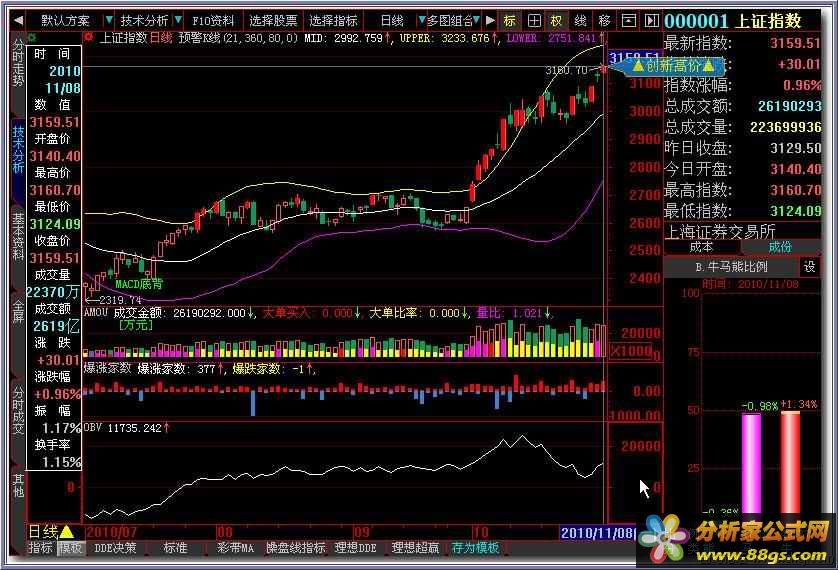Switch to 基本资料 side tab
The width and height of the screenshot is (838, 570).
pos(18,237)
